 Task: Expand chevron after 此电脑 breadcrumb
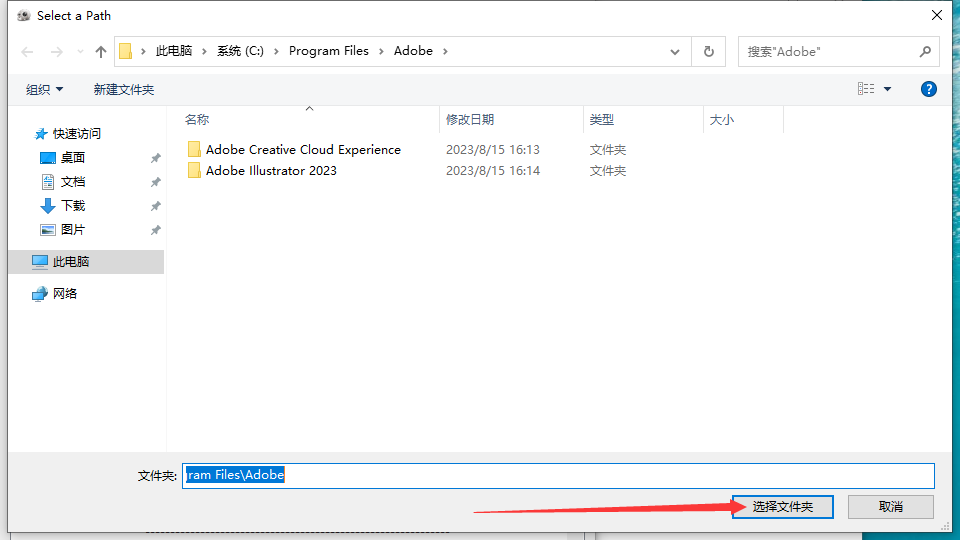(x=204, y=51)
